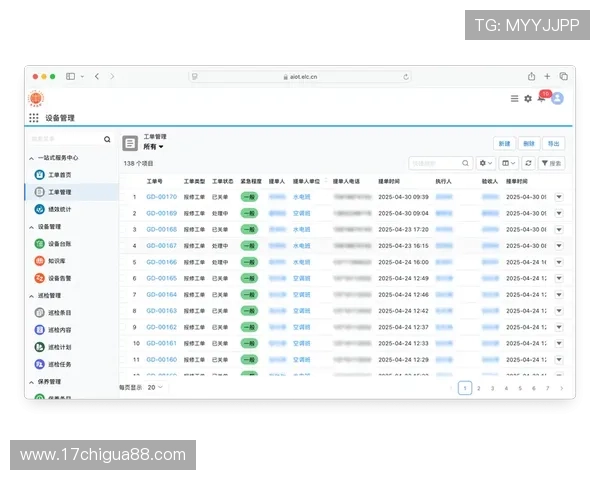Go to page 5 of results
The image size is (600, 480).
[520, 388]
